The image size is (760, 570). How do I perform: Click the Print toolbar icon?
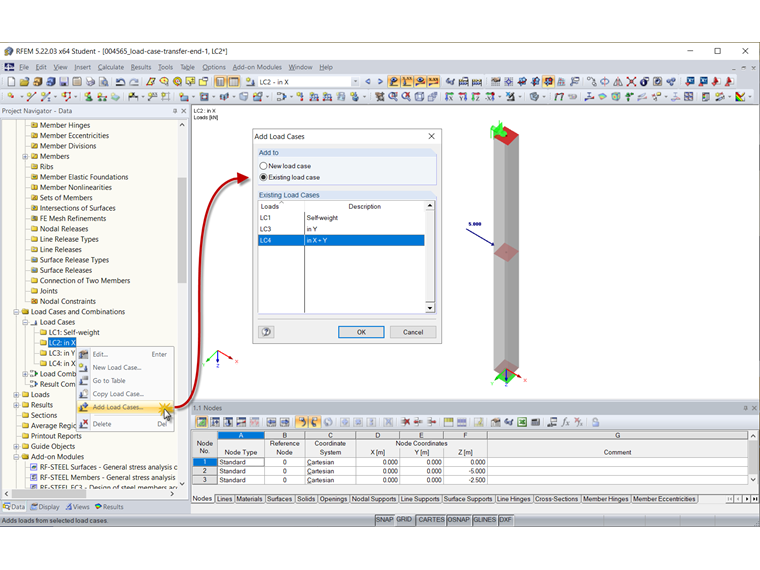pyautogui.click(x=90, y=81)
